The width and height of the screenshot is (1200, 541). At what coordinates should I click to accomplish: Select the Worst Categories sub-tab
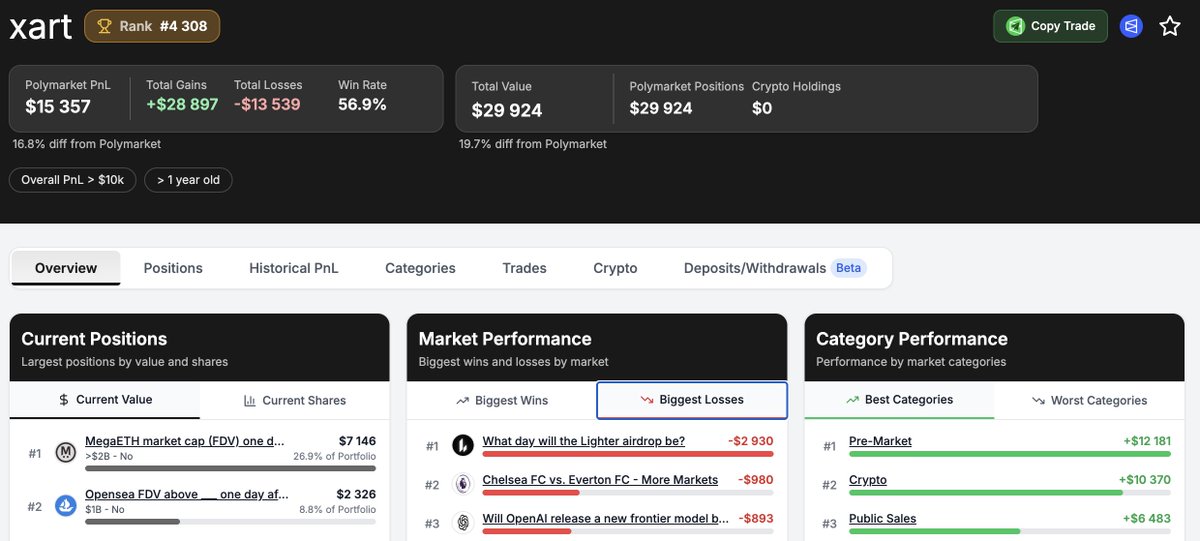pos(1090,400)
